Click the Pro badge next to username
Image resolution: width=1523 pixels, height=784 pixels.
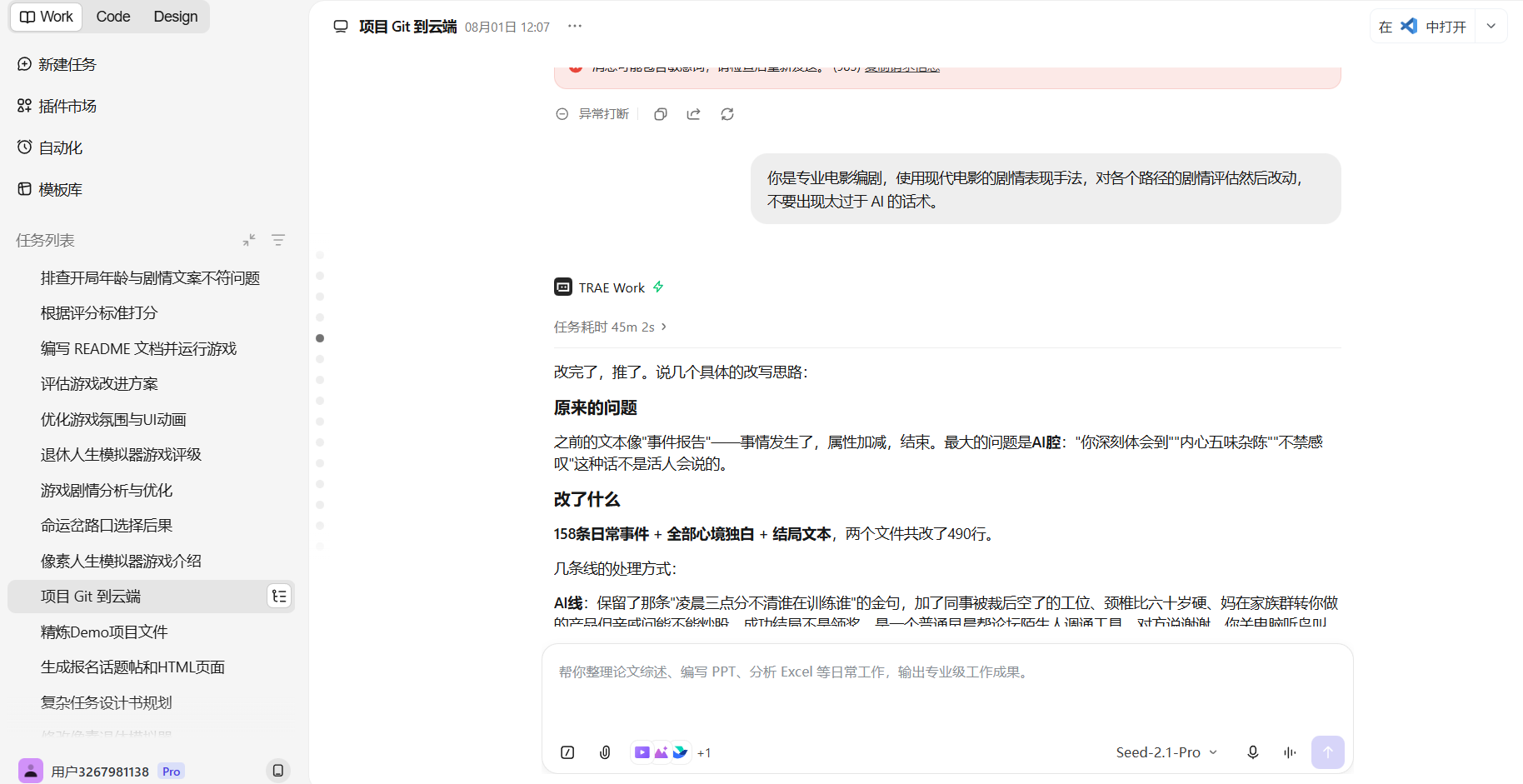pos(172,772)
